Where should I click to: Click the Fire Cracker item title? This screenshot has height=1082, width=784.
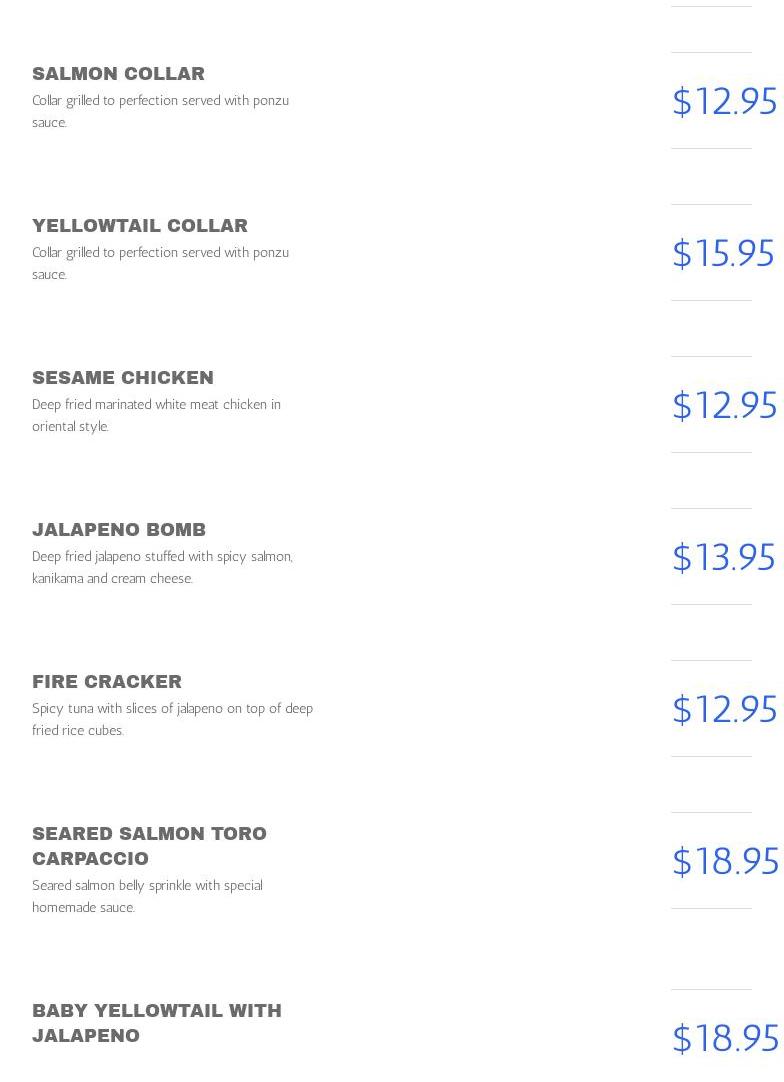[107, 681]
